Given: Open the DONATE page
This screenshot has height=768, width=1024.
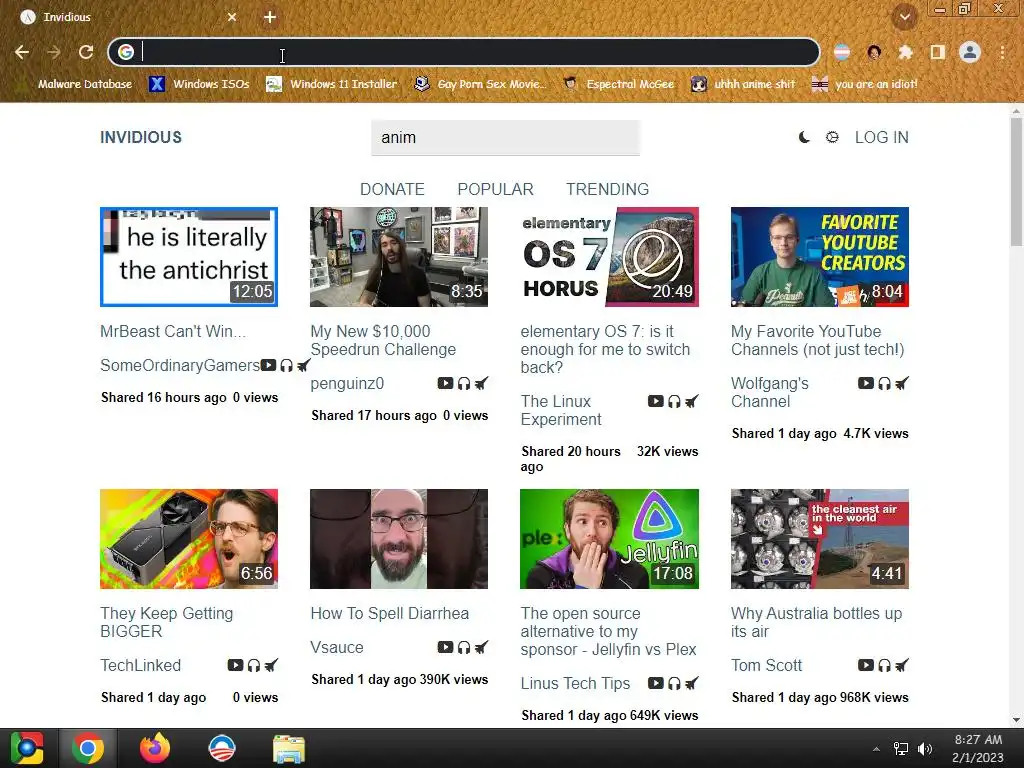Looking at the screenshot, I should (392, 189).
